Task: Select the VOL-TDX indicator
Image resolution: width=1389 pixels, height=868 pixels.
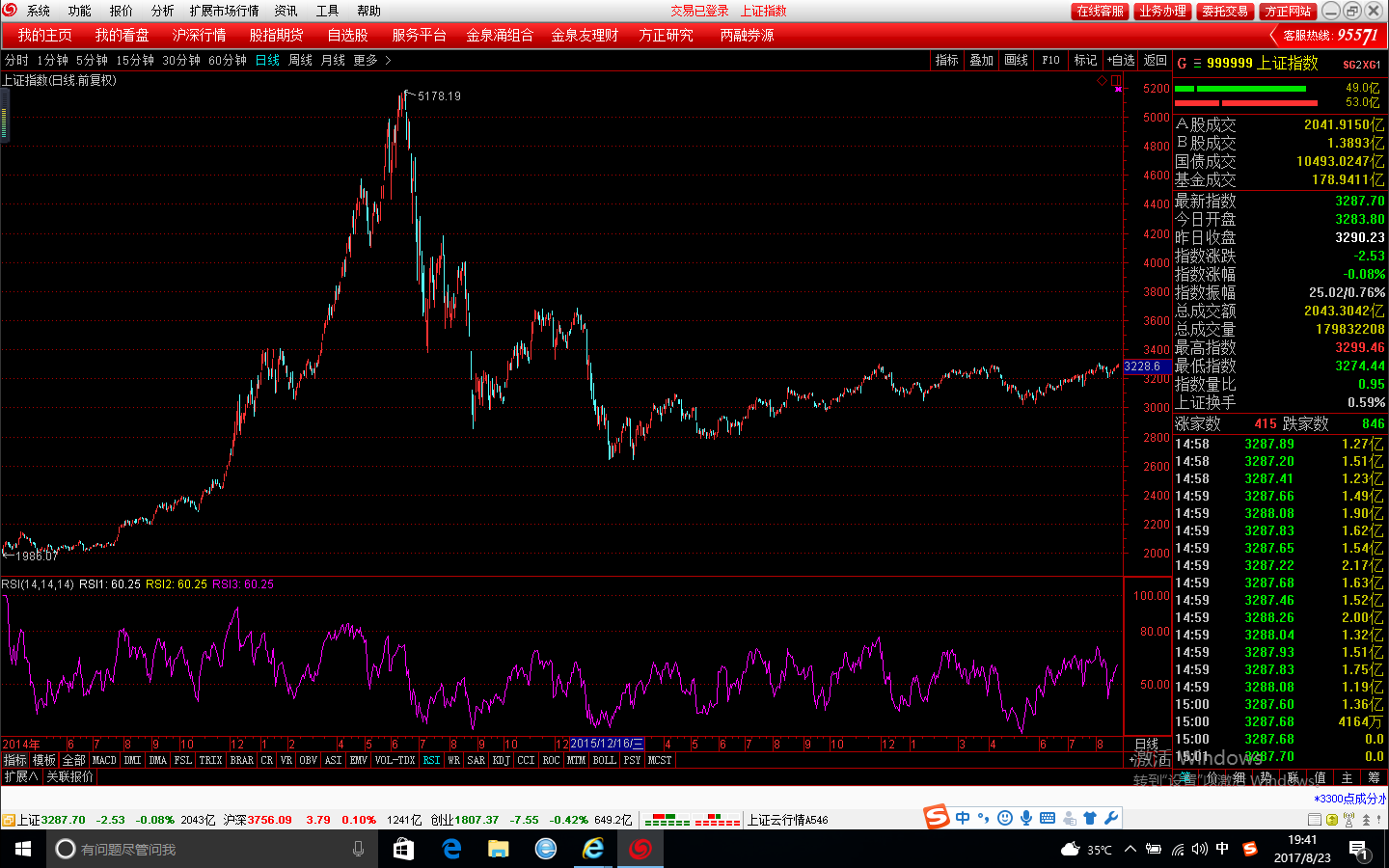Action: (x=395, y=760)
